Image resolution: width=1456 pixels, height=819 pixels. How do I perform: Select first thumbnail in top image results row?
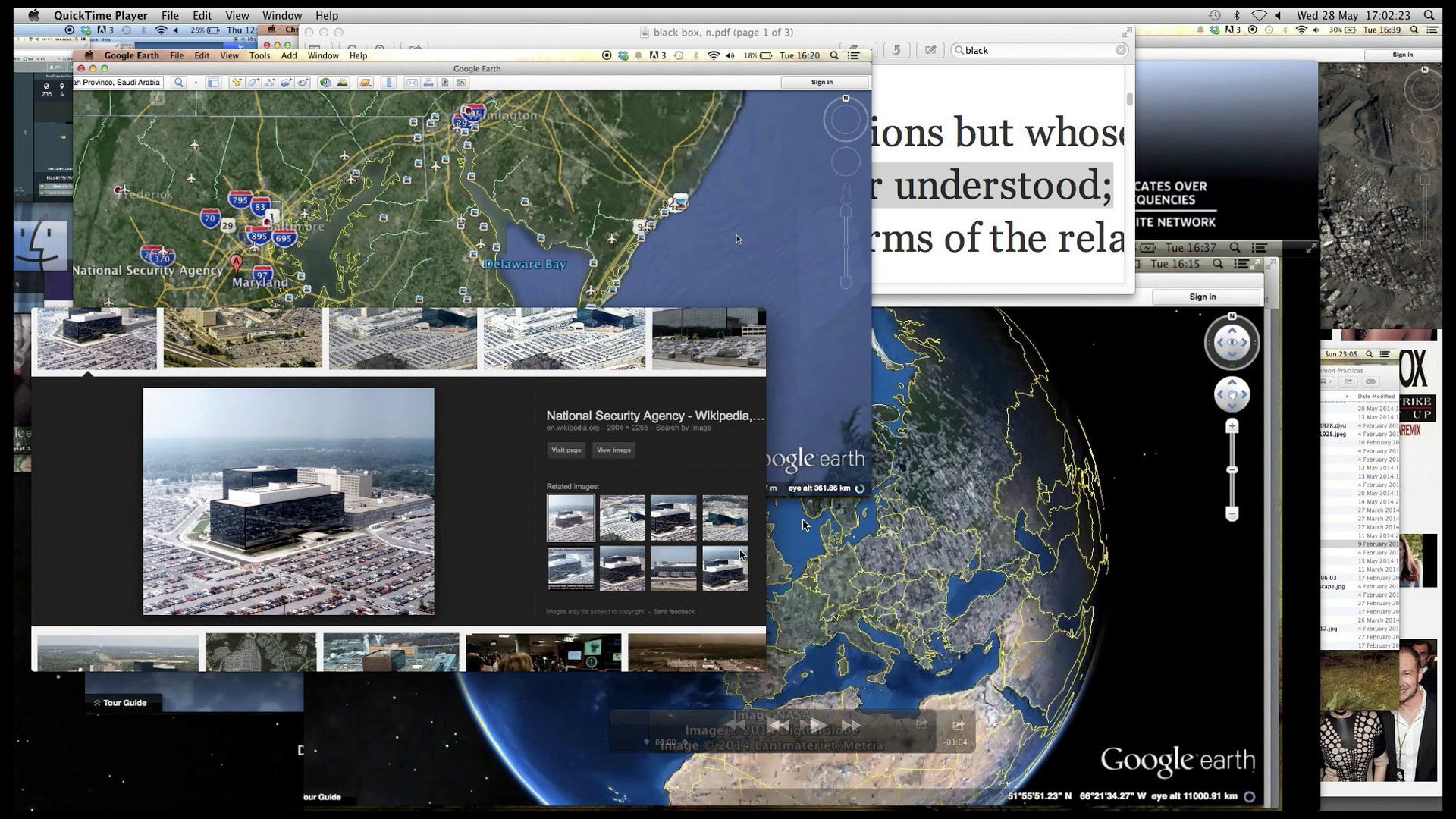click(x=96, y=339)
